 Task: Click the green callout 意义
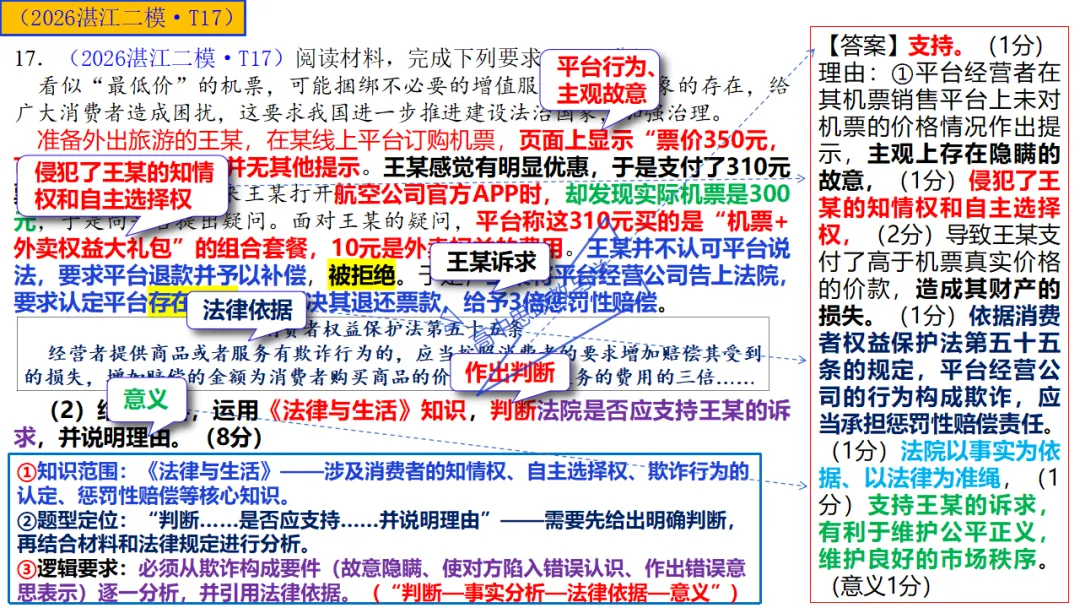pos(145,399)
